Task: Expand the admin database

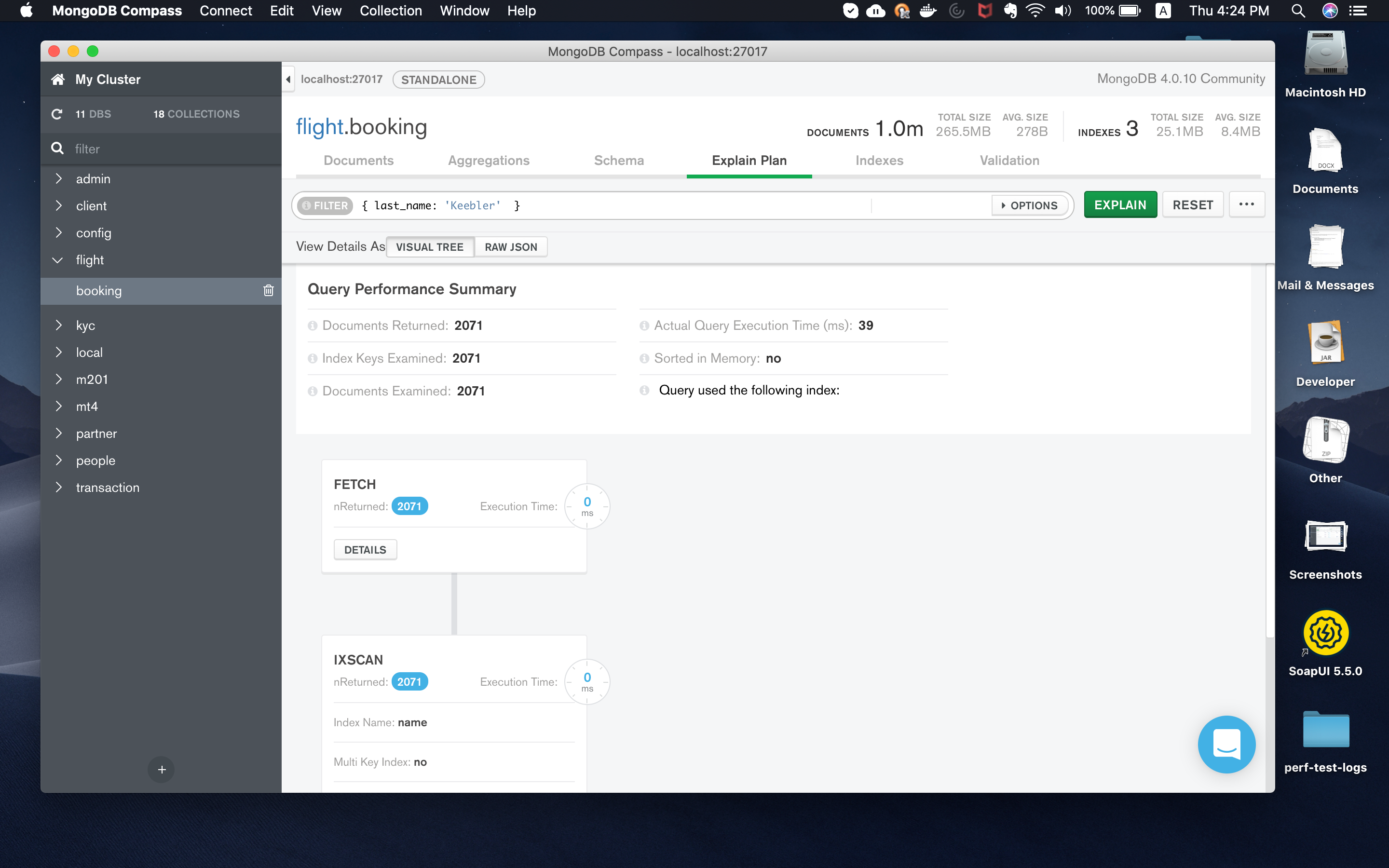Action: [x=58, y=178]
